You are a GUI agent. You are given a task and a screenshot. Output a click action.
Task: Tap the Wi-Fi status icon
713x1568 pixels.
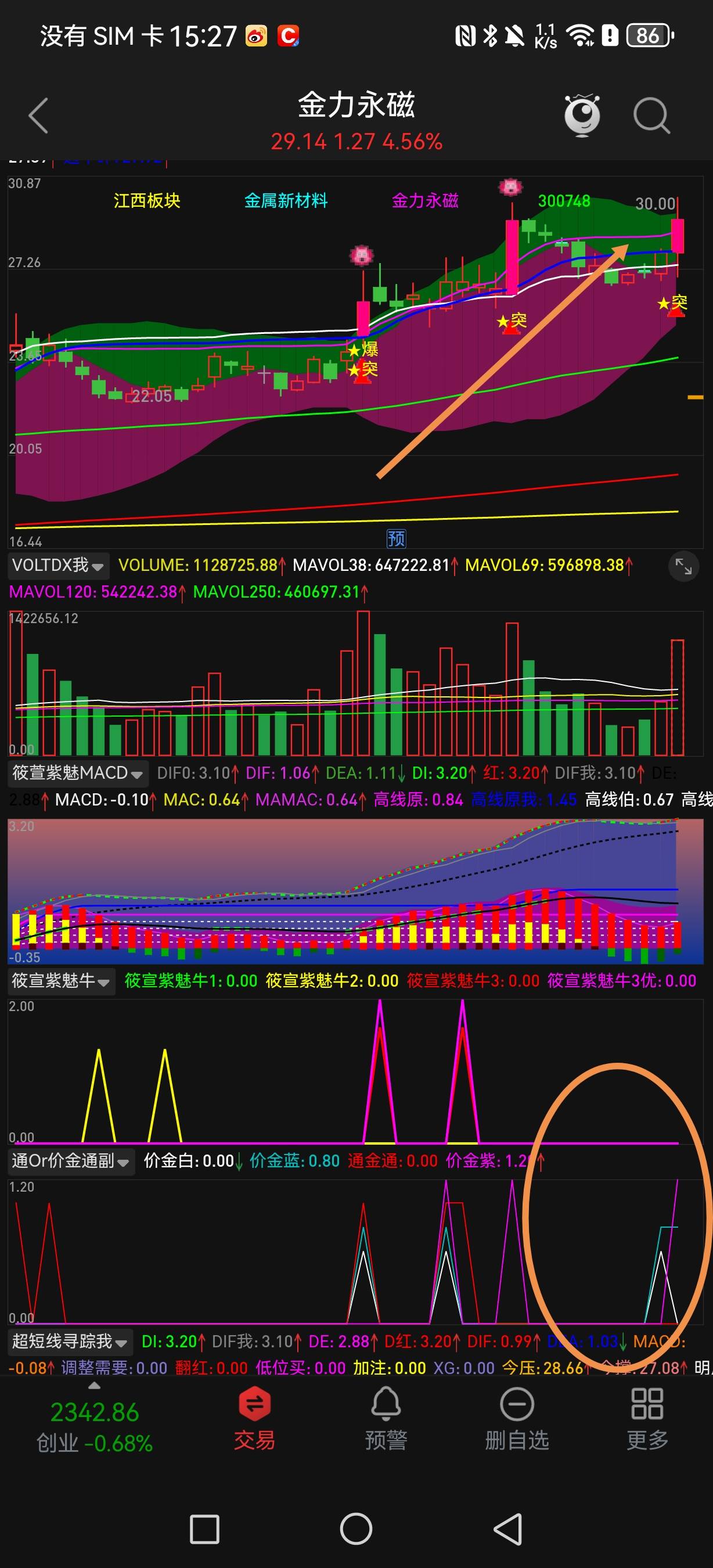[581, 36]
